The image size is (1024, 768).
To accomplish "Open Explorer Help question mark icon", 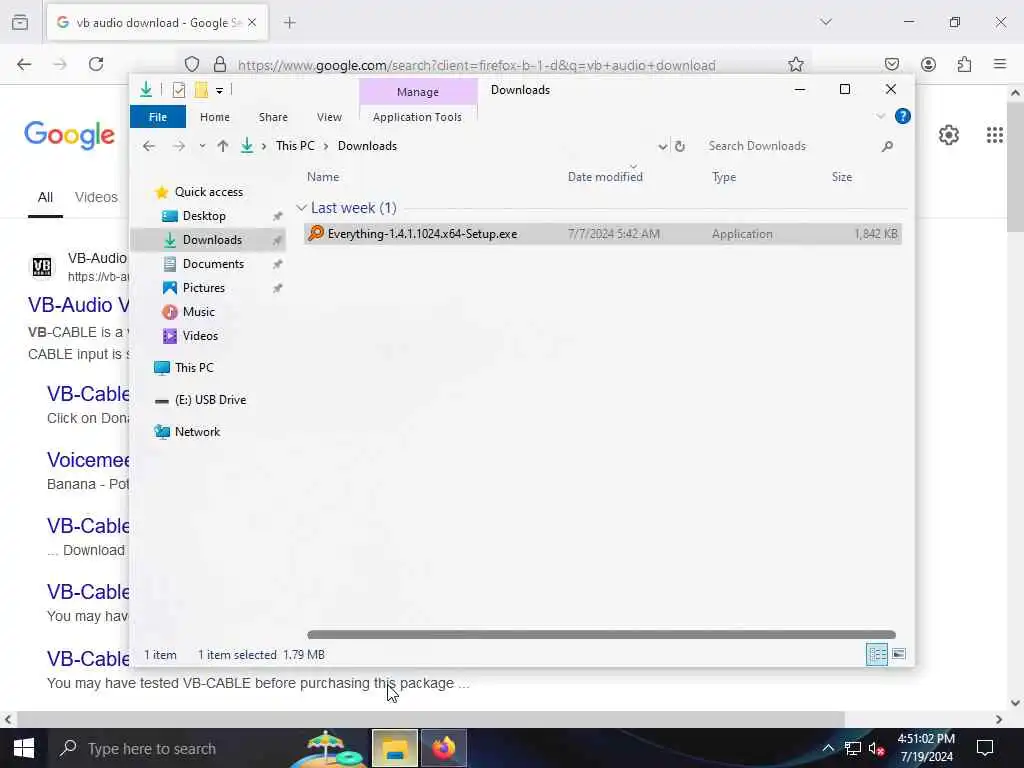I will [x=903, y=116].
